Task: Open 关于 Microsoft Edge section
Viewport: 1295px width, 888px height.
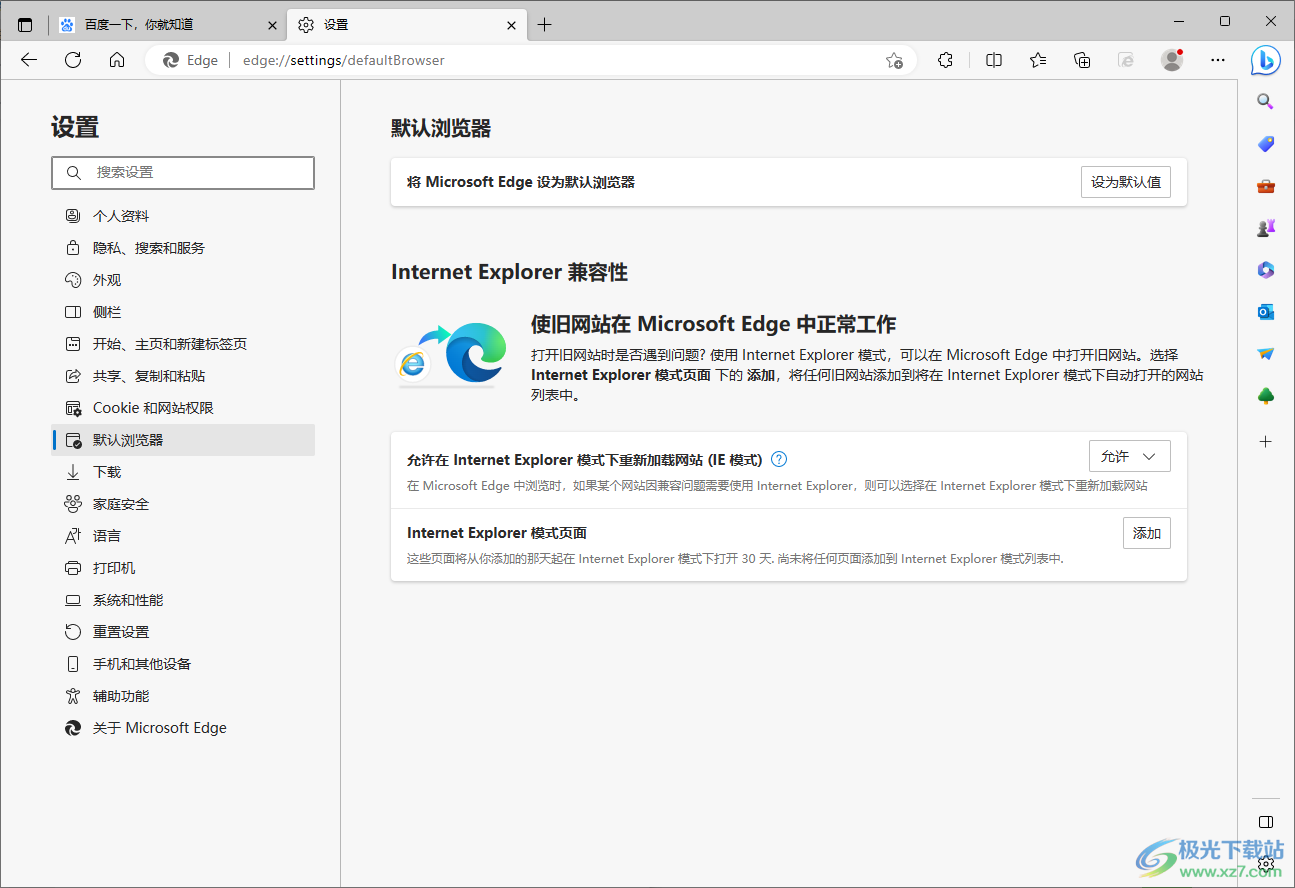Action: 183,728
